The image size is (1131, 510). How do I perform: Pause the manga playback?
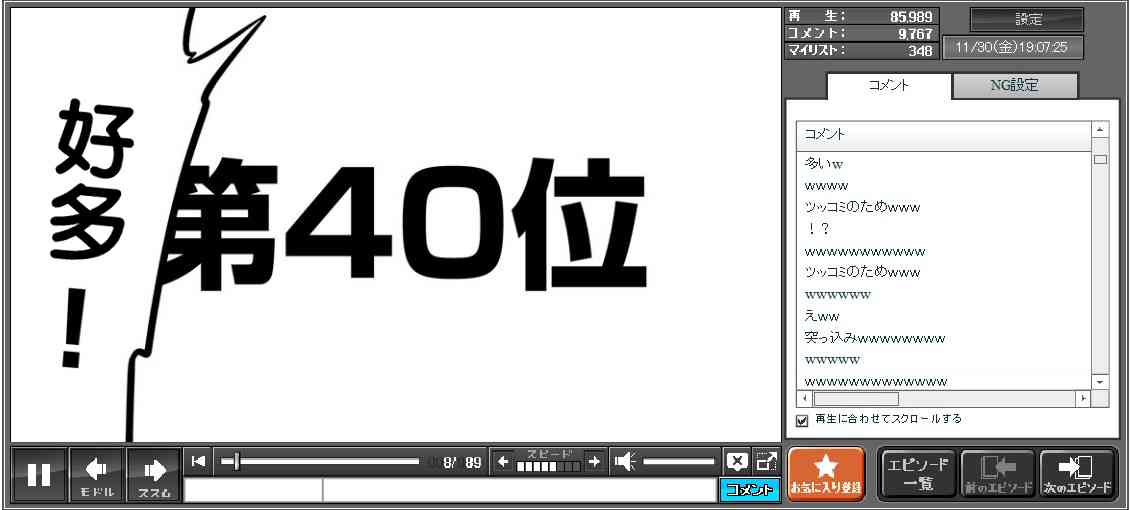(x=39, y=474)
